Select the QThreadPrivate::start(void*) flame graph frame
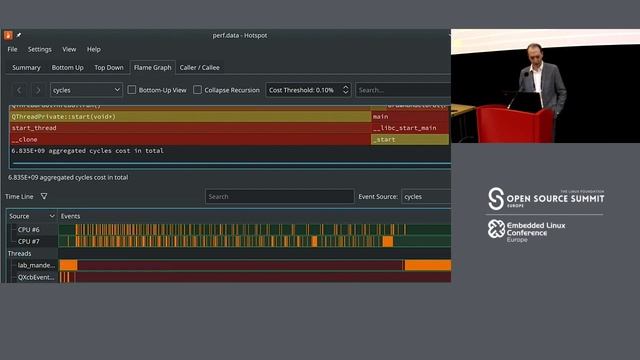Screen dimensions: 640x360 click(190, 117)
